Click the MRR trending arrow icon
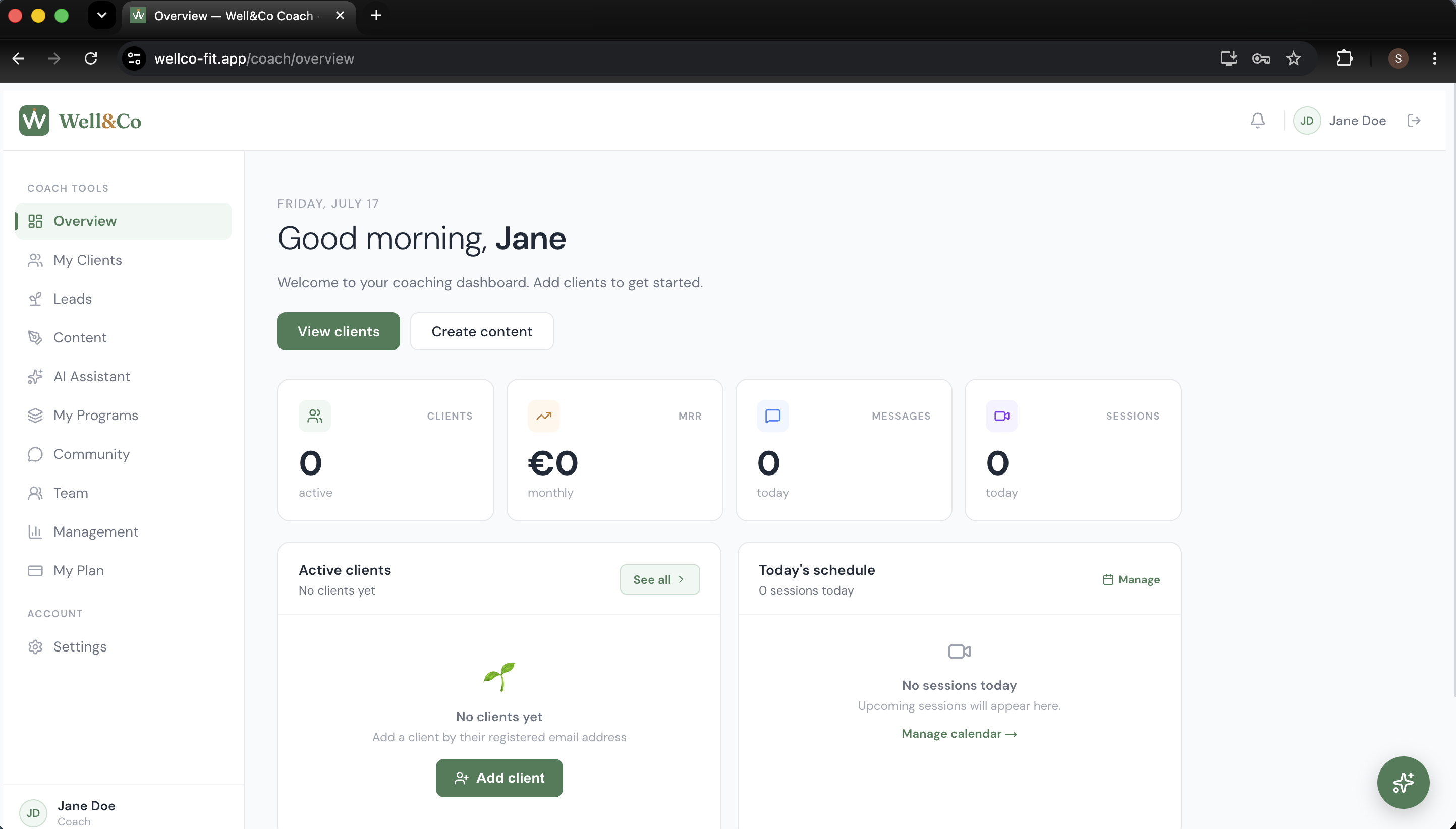The height and width of the screenshot is (829, 1456). tap(543, 416)
